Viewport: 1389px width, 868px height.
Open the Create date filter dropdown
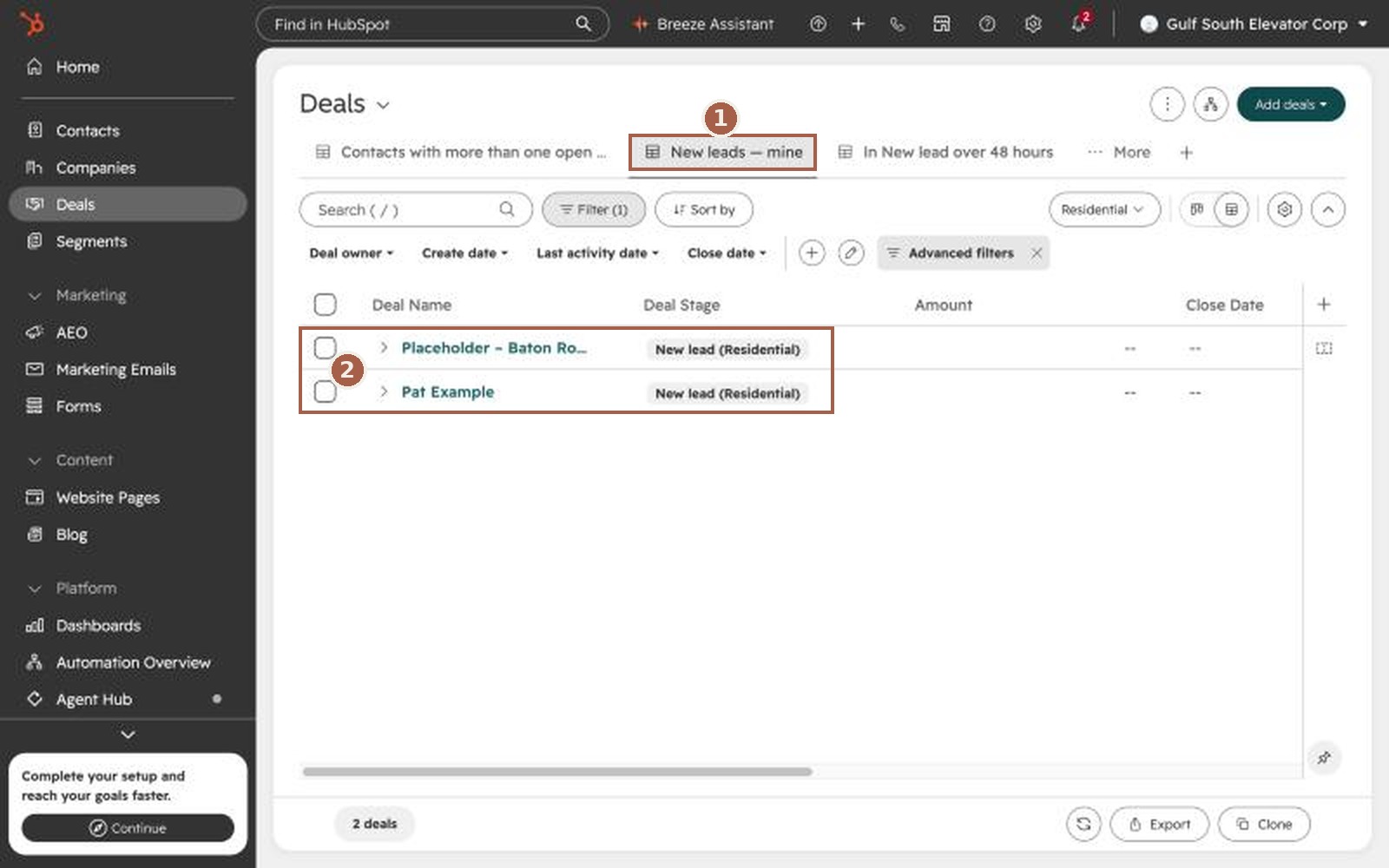coord(464,253)
